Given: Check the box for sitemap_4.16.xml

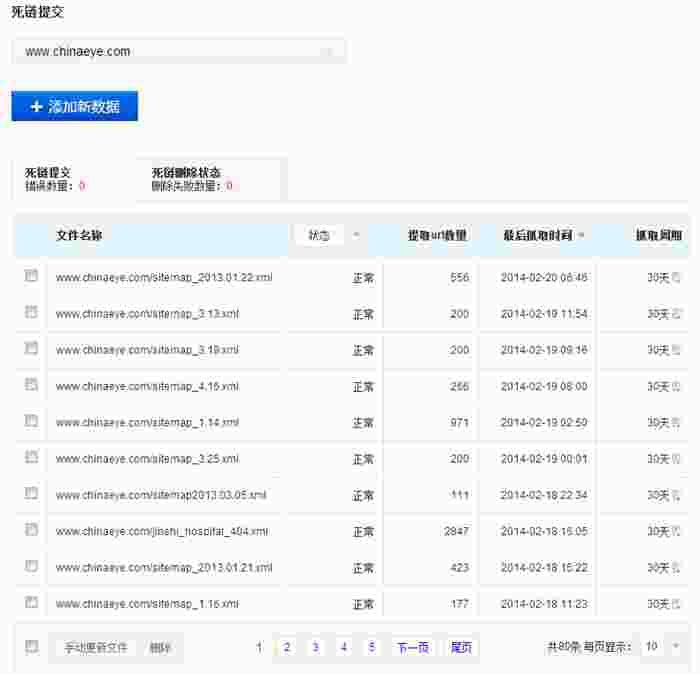Looking at the screenshot, I should pos(31,384).
